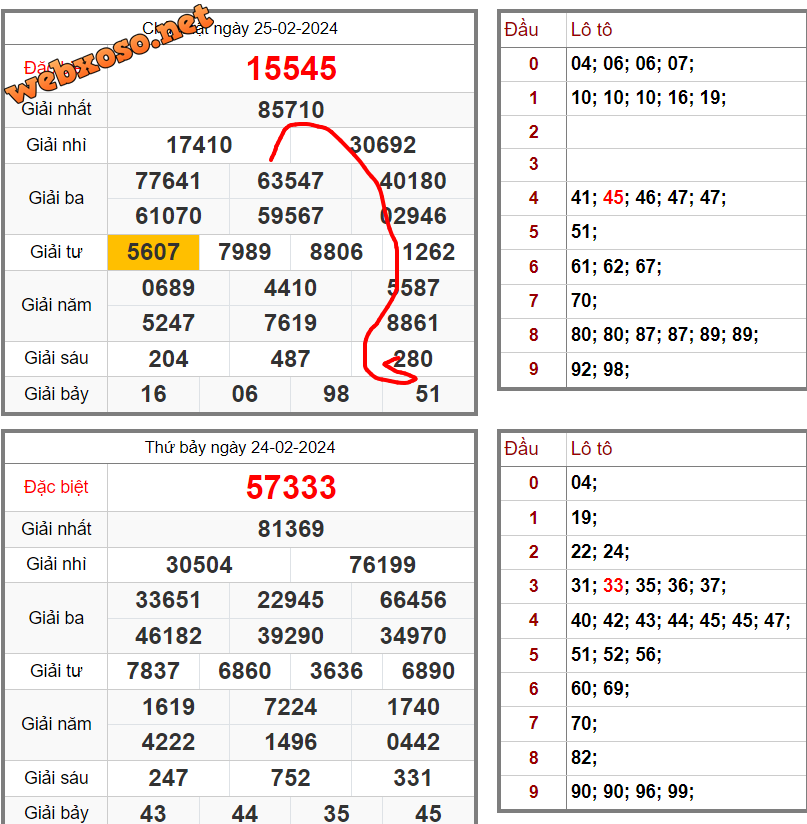Select third prize number 63547
Viewport: 807px width, 824px height.
(291, 181)
